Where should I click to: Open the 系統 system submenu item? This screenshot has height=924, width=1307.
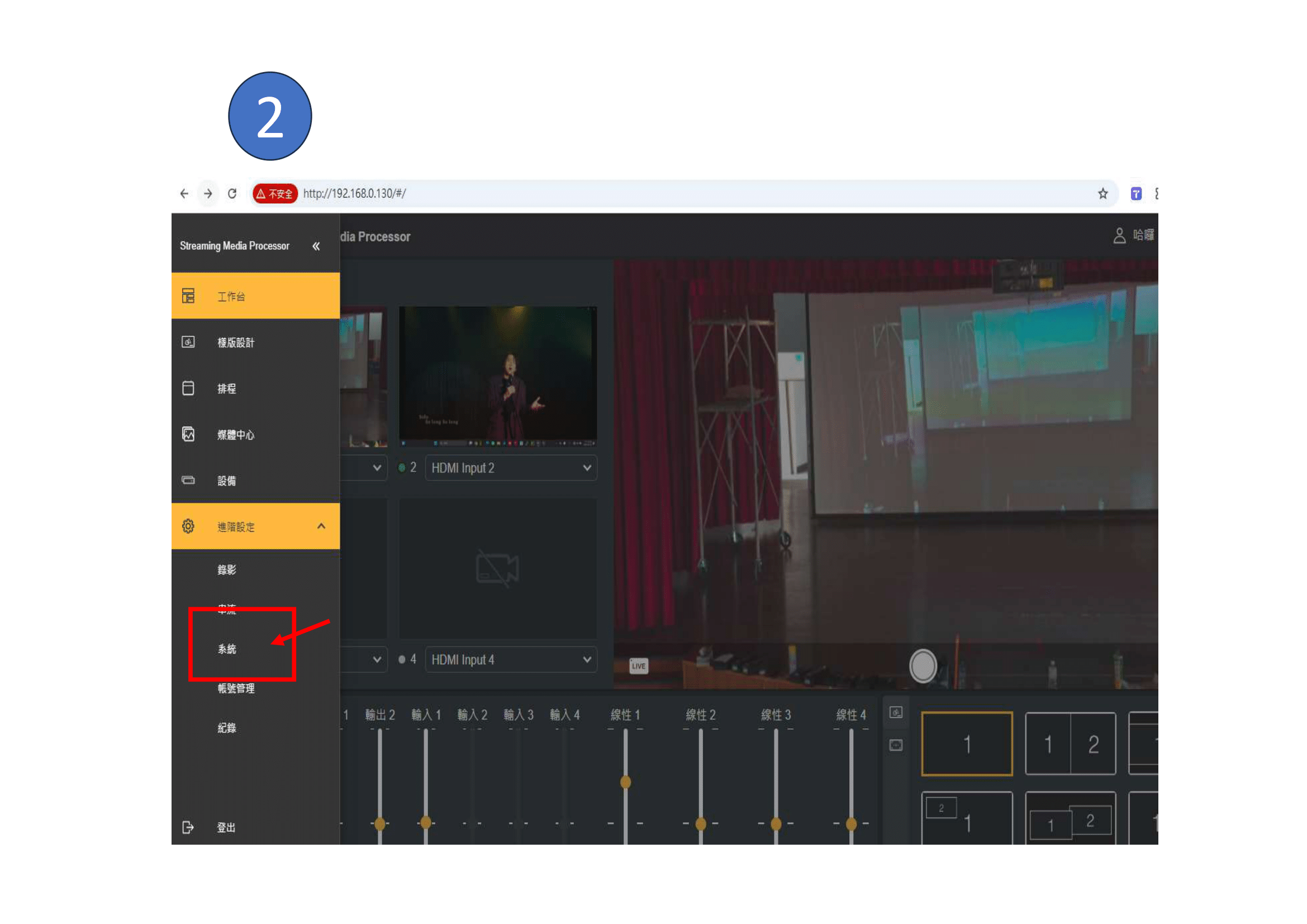227,649
